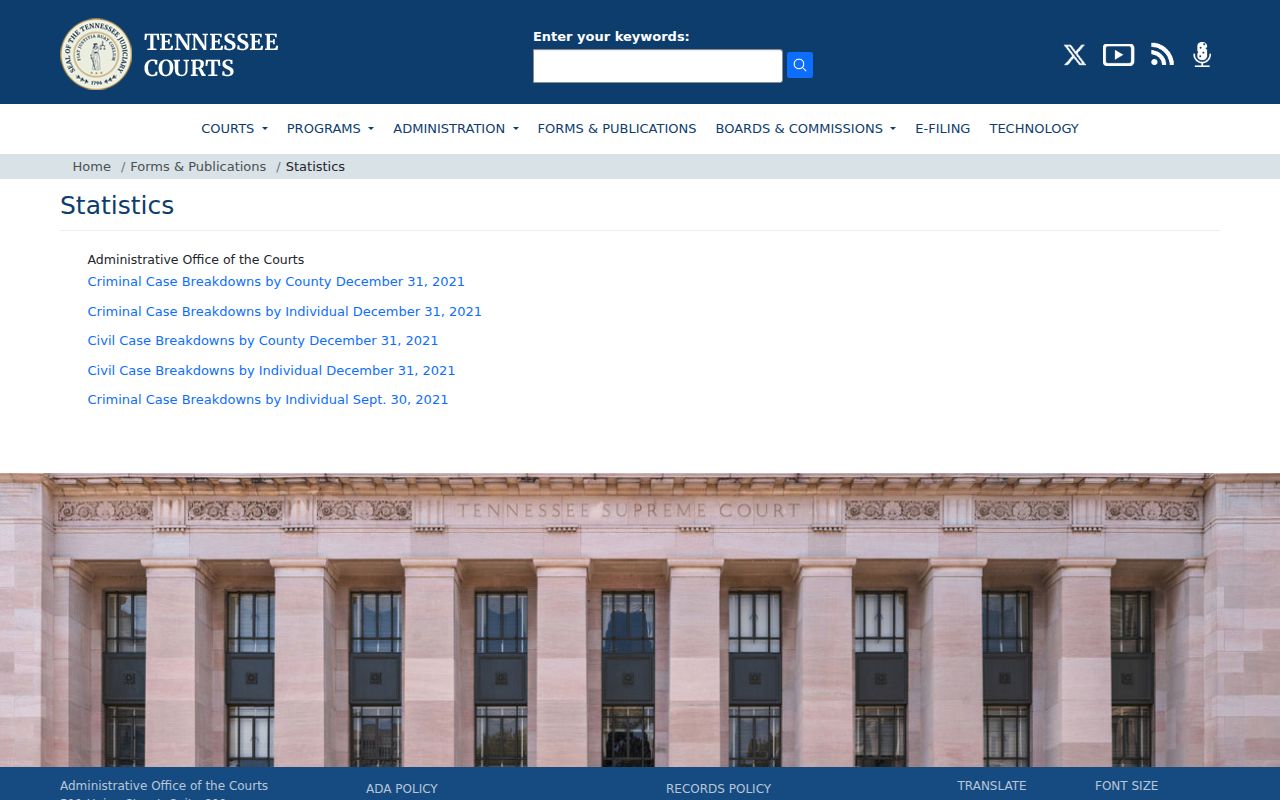Go to Home in the breadcrumb
The image size is (1280, 800).
click(91, 166)
